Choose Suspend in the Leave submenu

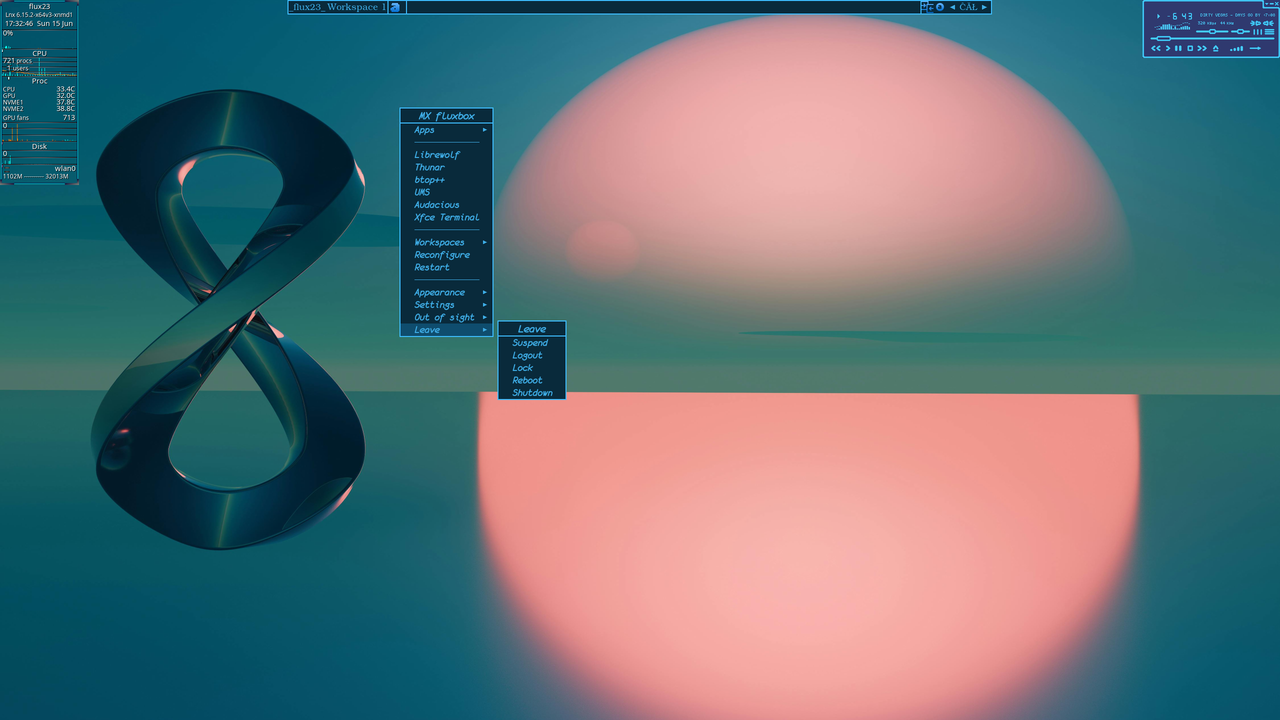[x=532, y=343]
